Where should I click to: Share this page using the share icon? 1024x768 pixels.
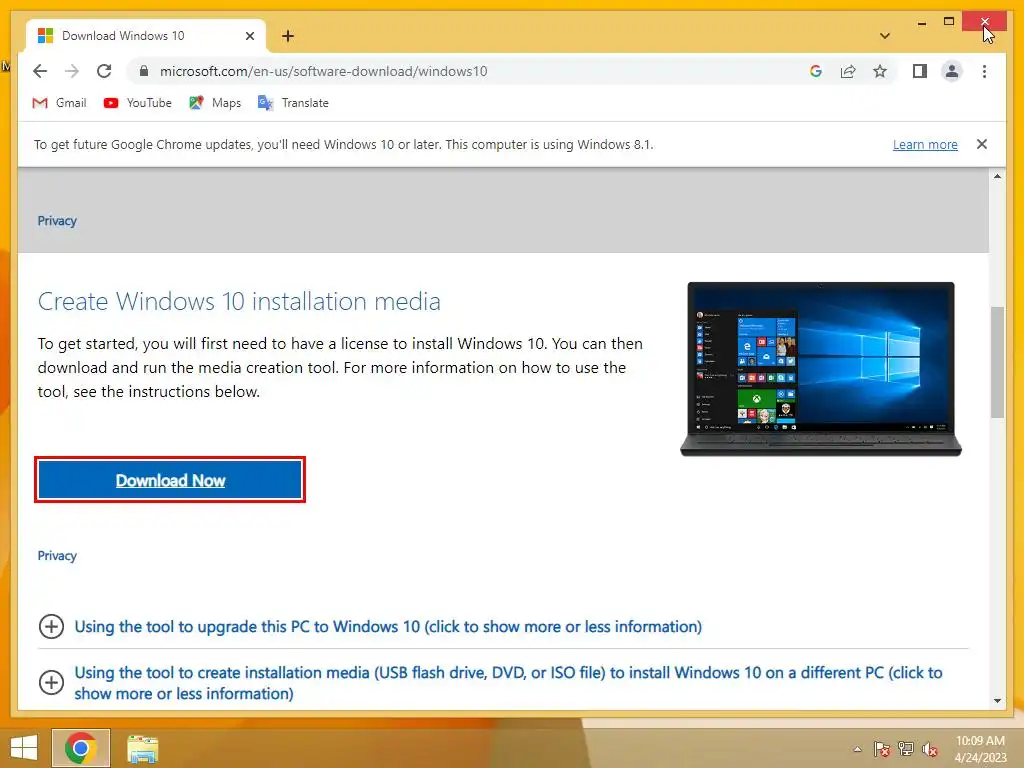(x=848, y=71)
